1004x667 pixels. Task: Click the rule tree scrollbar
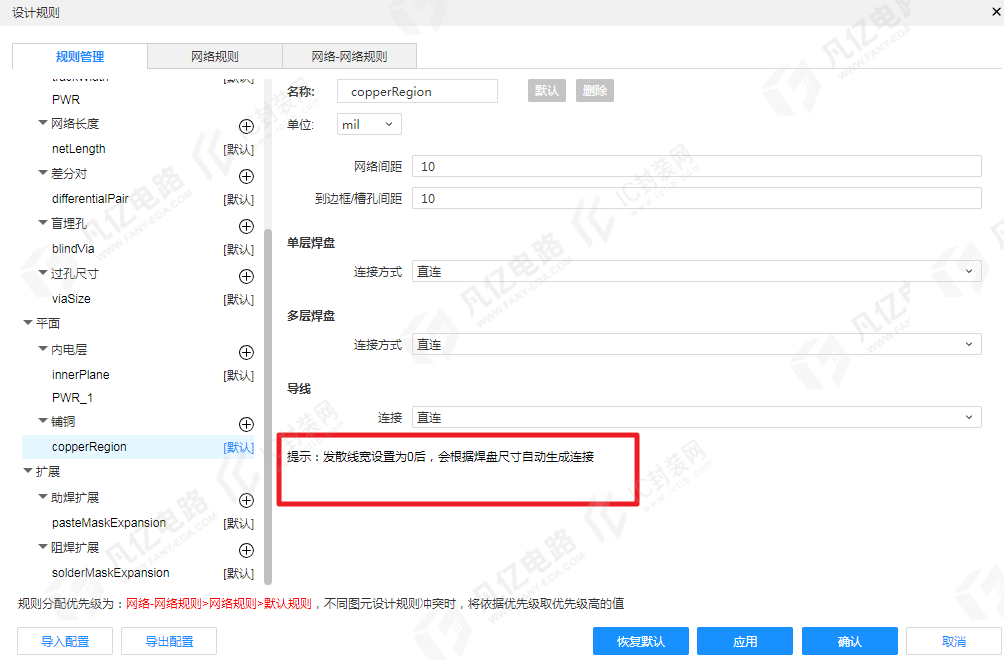(268, 406)
